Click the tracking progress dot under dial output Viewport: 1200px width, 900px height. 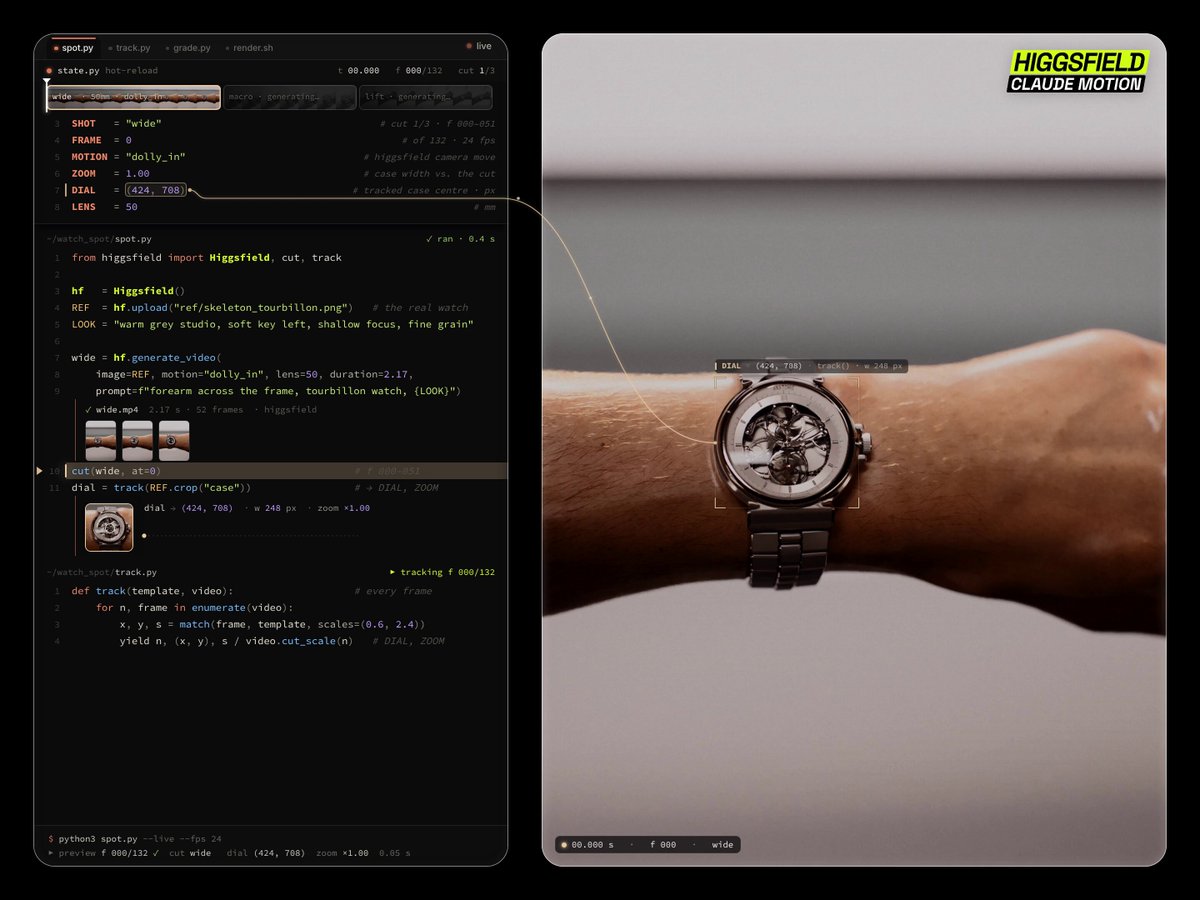pos(145,536)
